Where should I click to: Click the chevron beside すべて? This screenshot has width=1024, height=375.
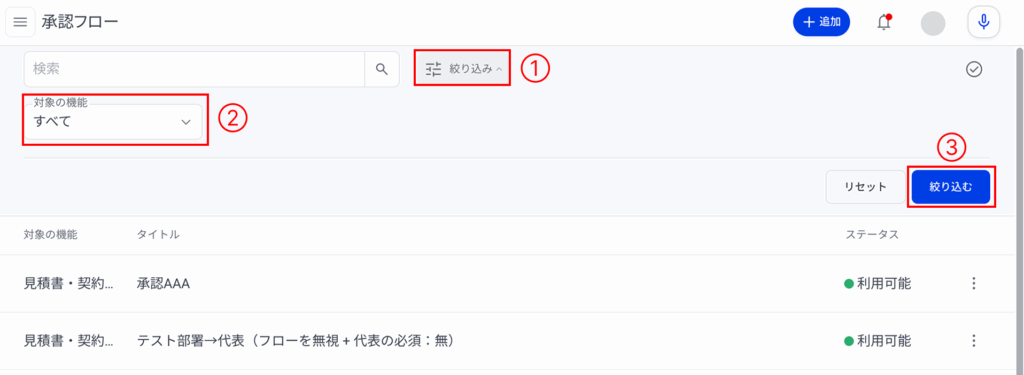tap(185, 122)
